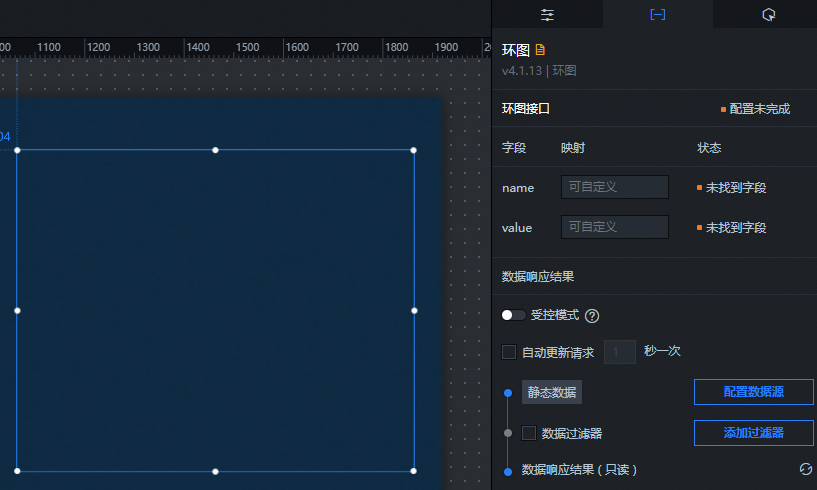The width and height of the screenshot is (817, 490).
Task: Switch to the data source bracket tab
Action: [x=658, y=14]
